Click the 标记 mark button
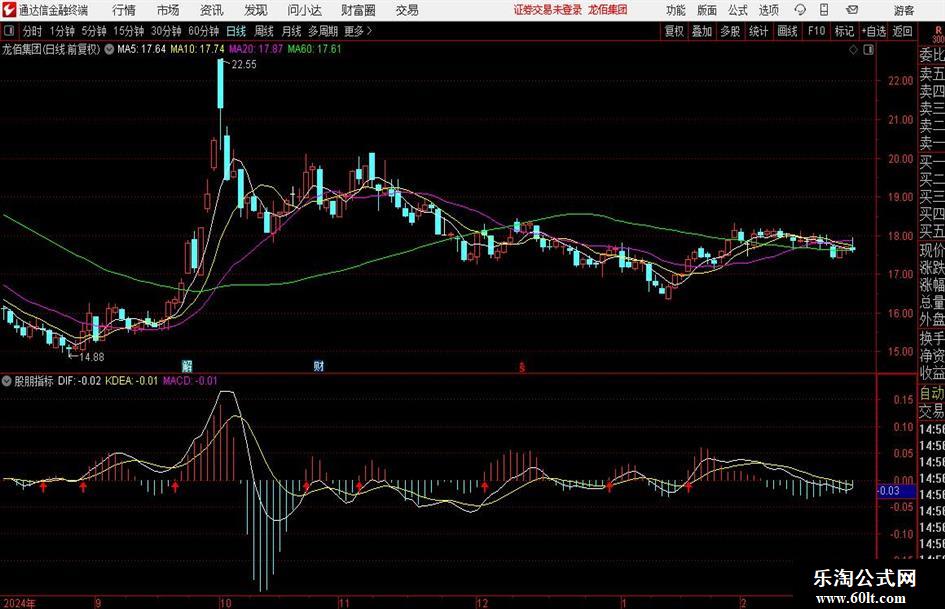 (x=844, y=31)
